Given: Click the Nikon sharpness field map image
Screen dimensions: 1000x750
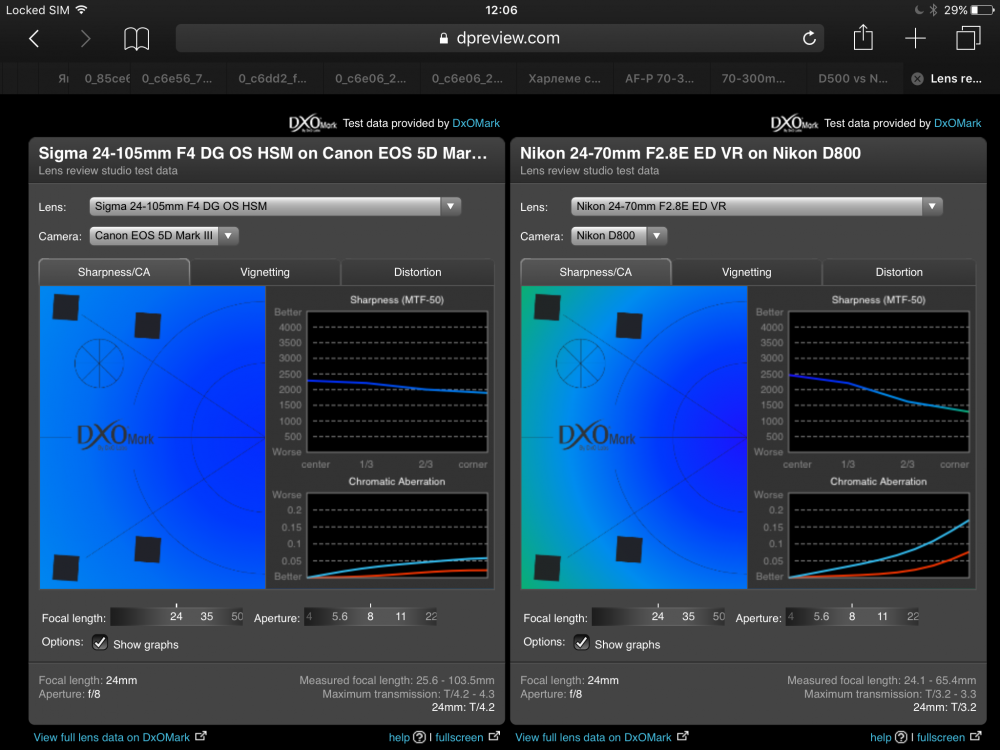Looking at the screenshot, I should coord(634,438).
